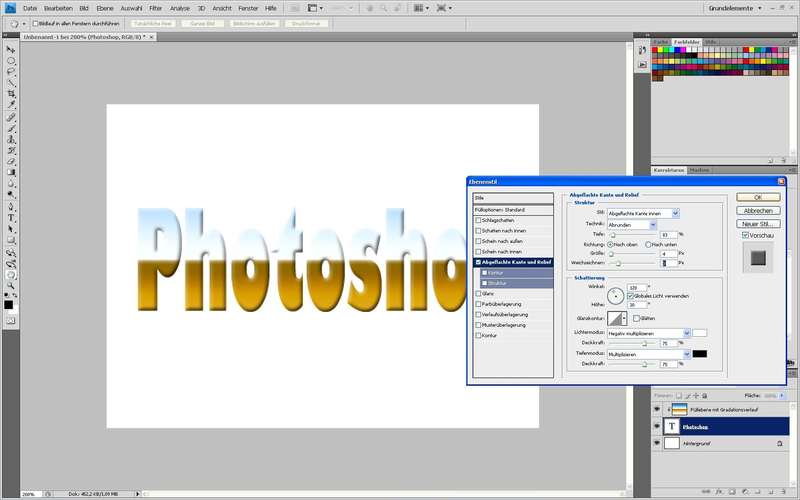Select the Eraser tool

click(x=11, y=161)
